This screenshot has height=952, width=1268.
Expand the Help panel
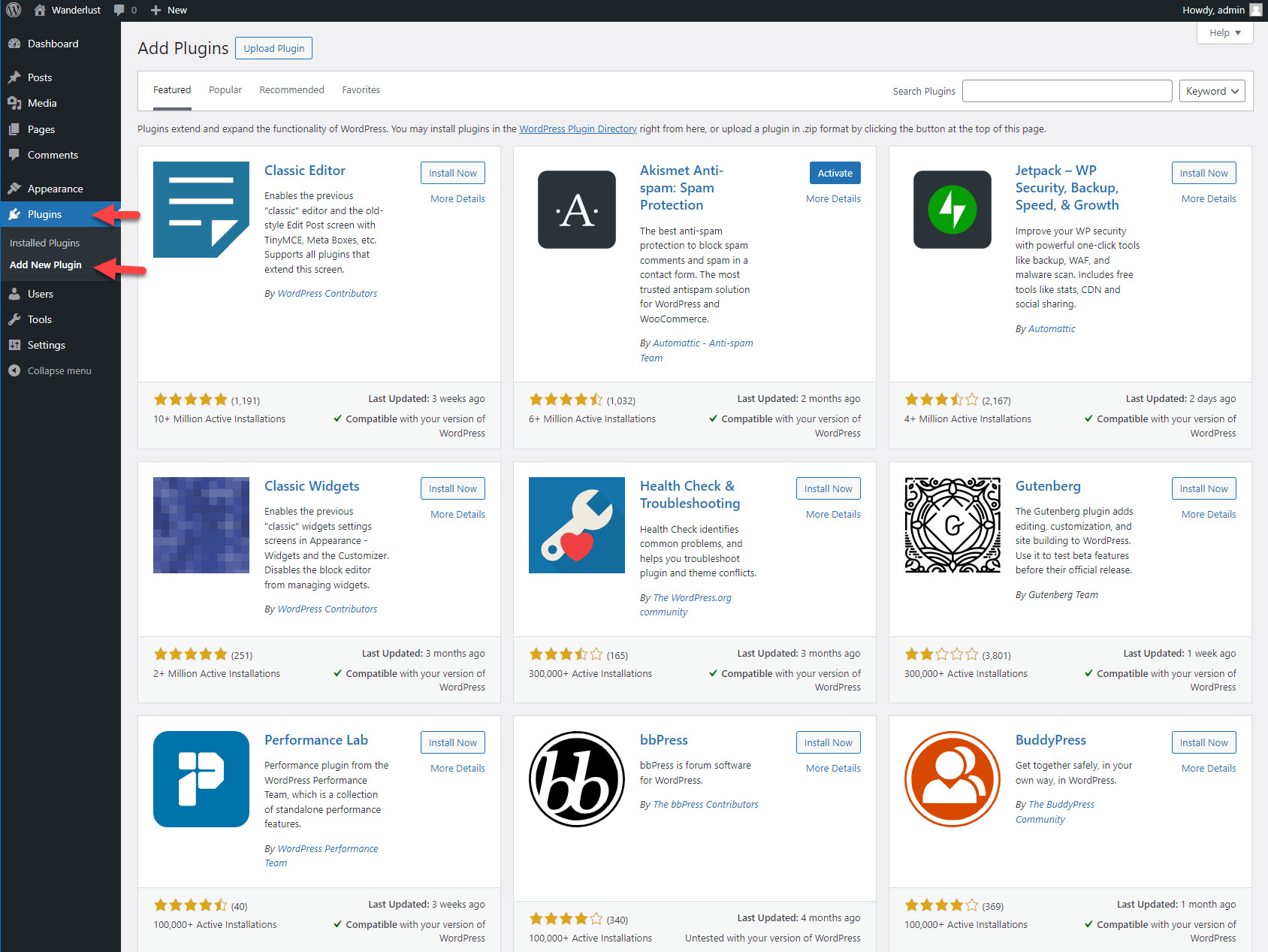tap(1224, 33)
